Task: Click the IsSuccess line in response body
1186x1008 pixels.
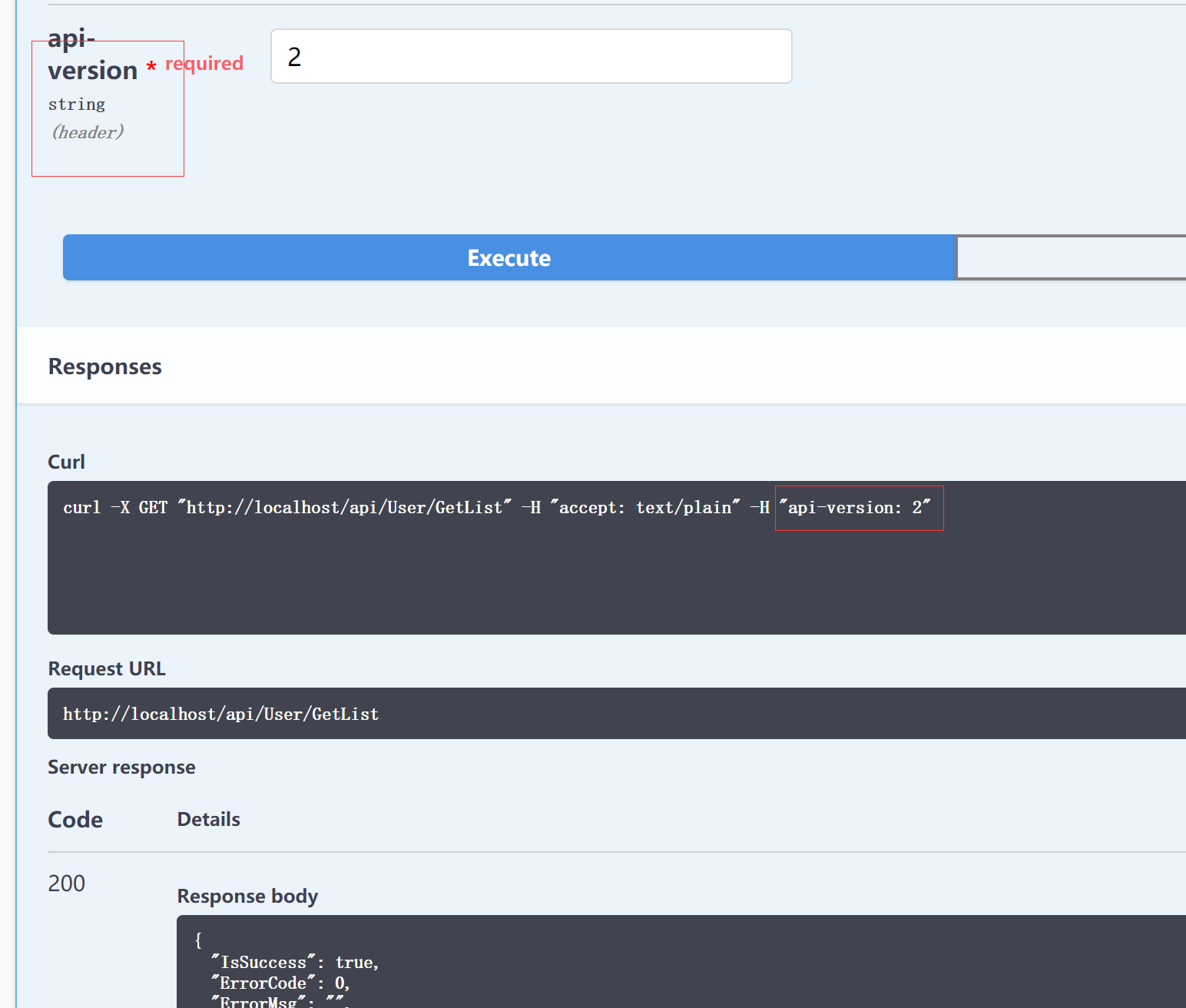Action: click(x=295, y=962)
